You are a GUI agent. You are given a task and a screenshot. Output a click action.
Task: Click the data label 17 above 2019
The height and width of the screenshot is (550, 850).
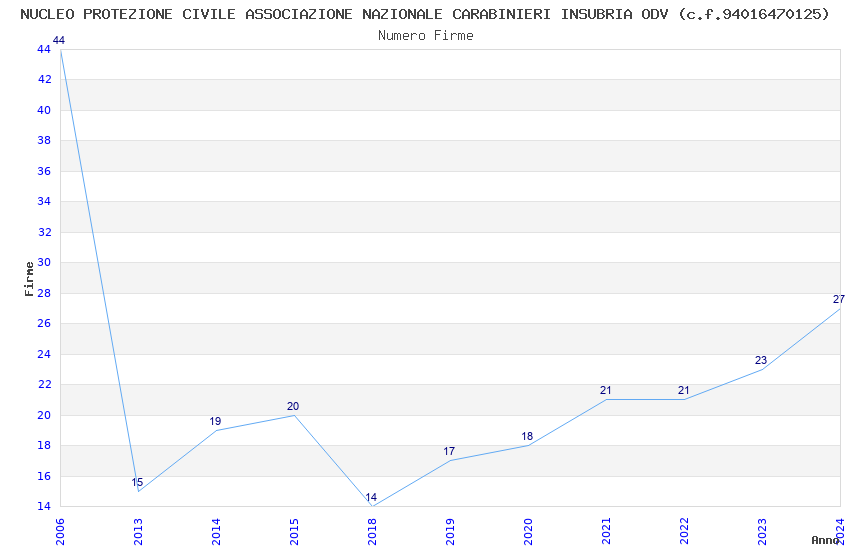click(449, 451)
